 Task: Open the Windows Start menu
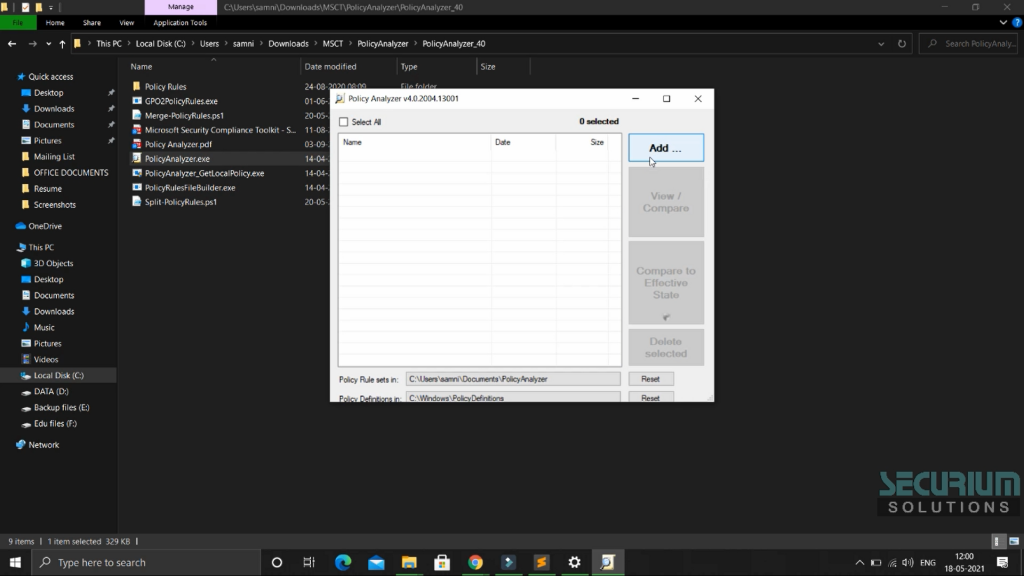pyautogui.click(x=15, y=562)
